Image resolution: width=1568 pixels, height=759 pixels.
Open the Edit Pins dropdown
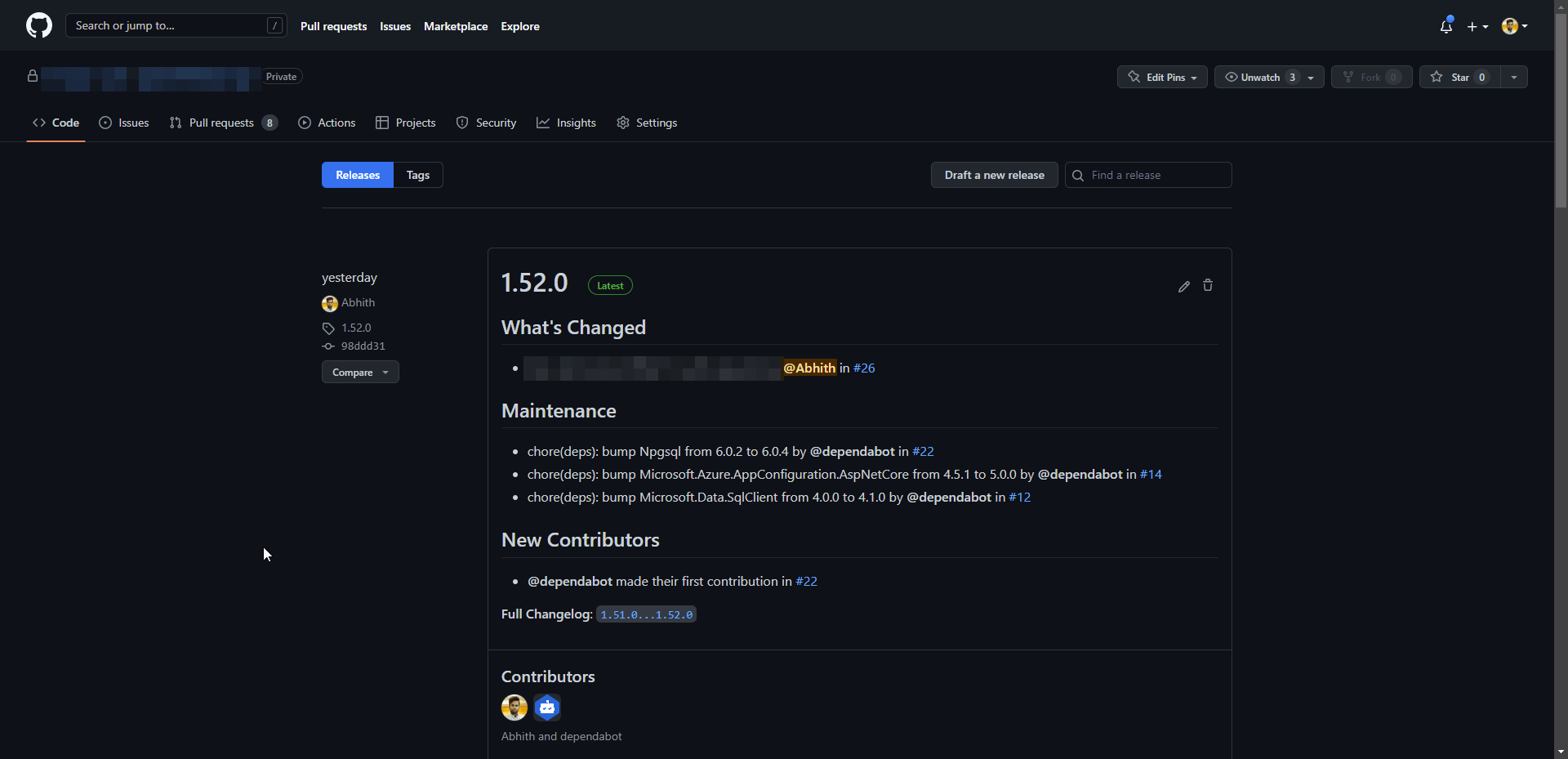pyautogui.click(x=1162, y=77)
